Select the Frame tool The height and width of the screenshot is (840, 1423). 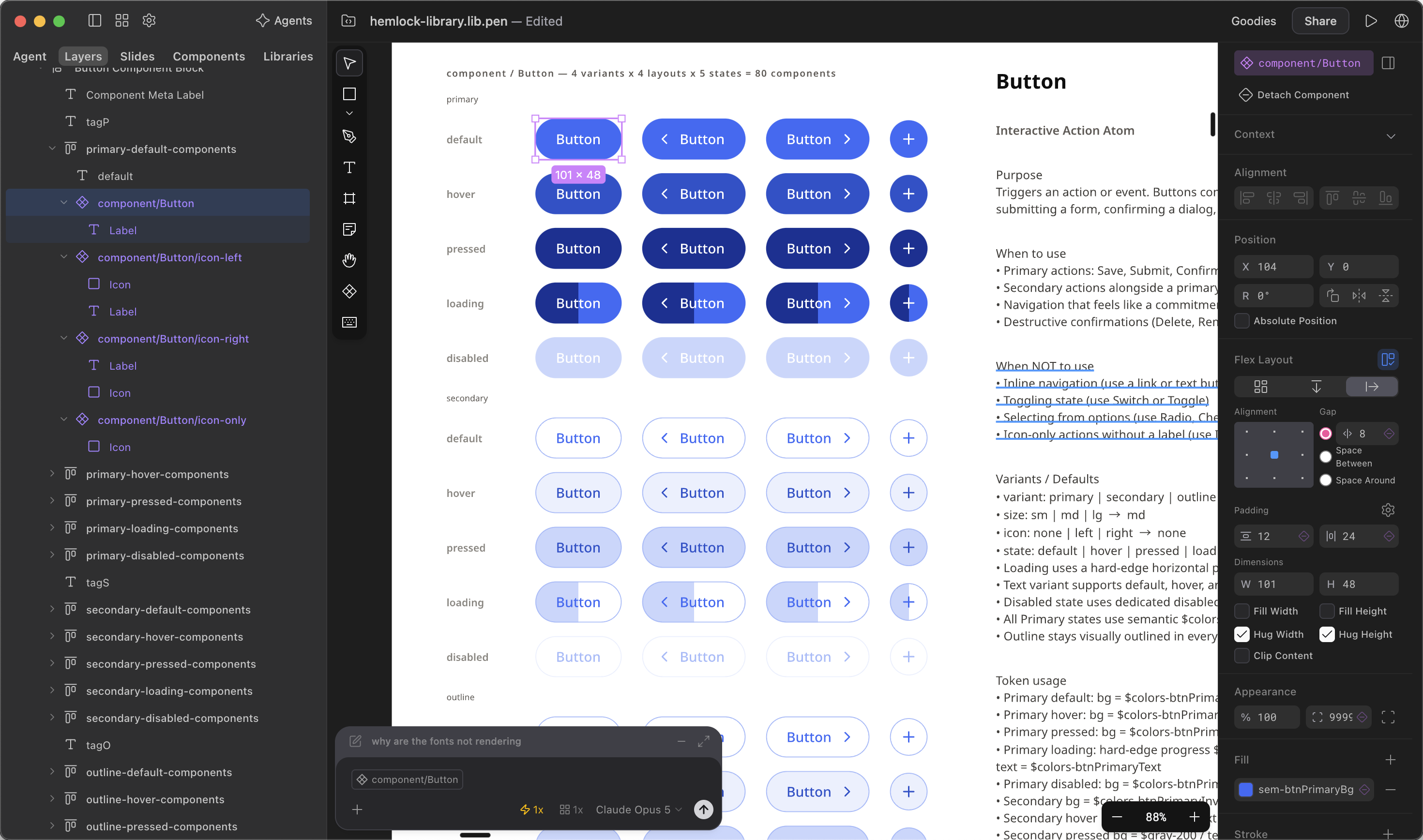click(349, 198)
